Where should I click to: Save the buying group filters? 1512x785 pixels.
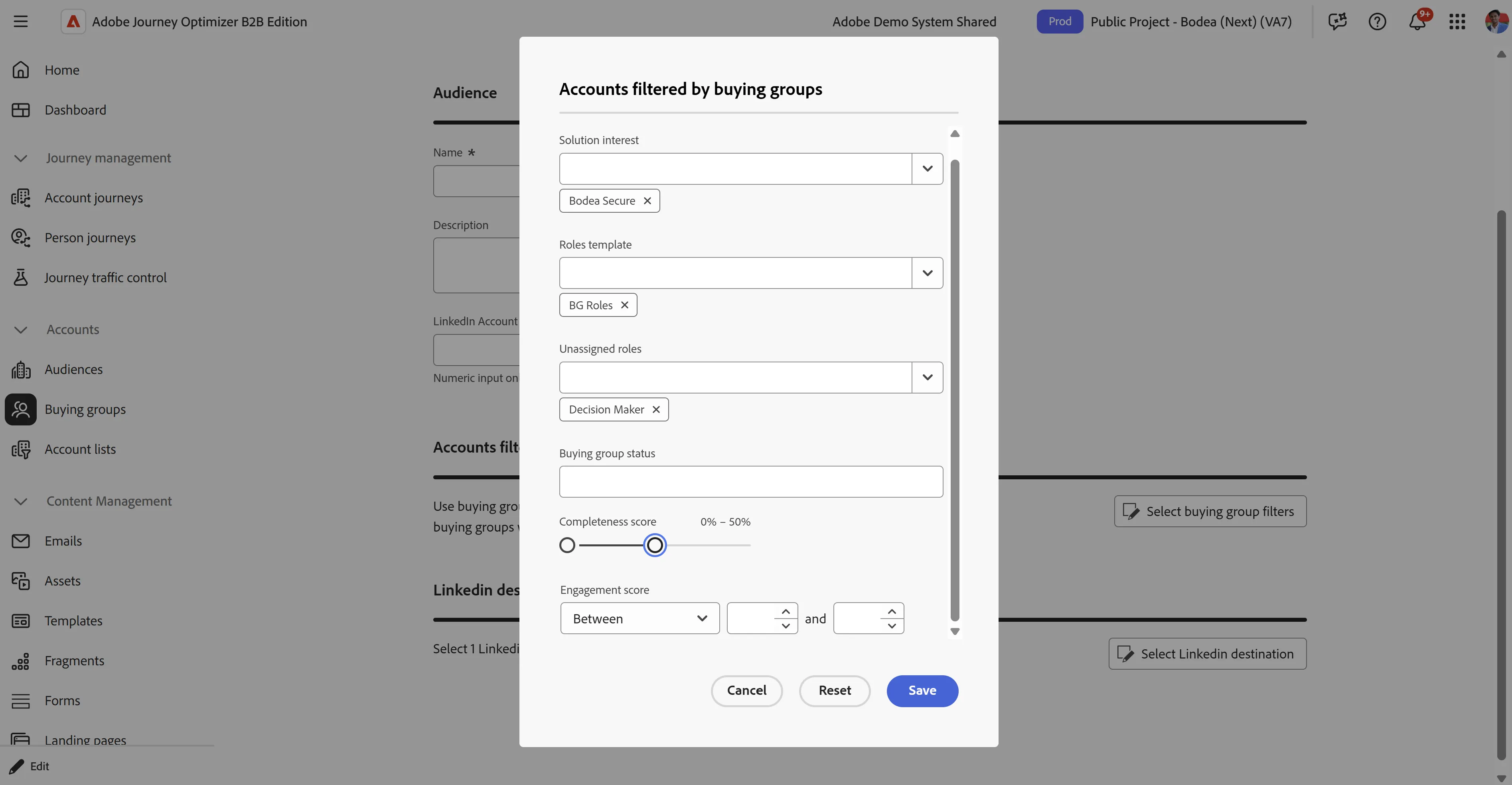point(922,690)
